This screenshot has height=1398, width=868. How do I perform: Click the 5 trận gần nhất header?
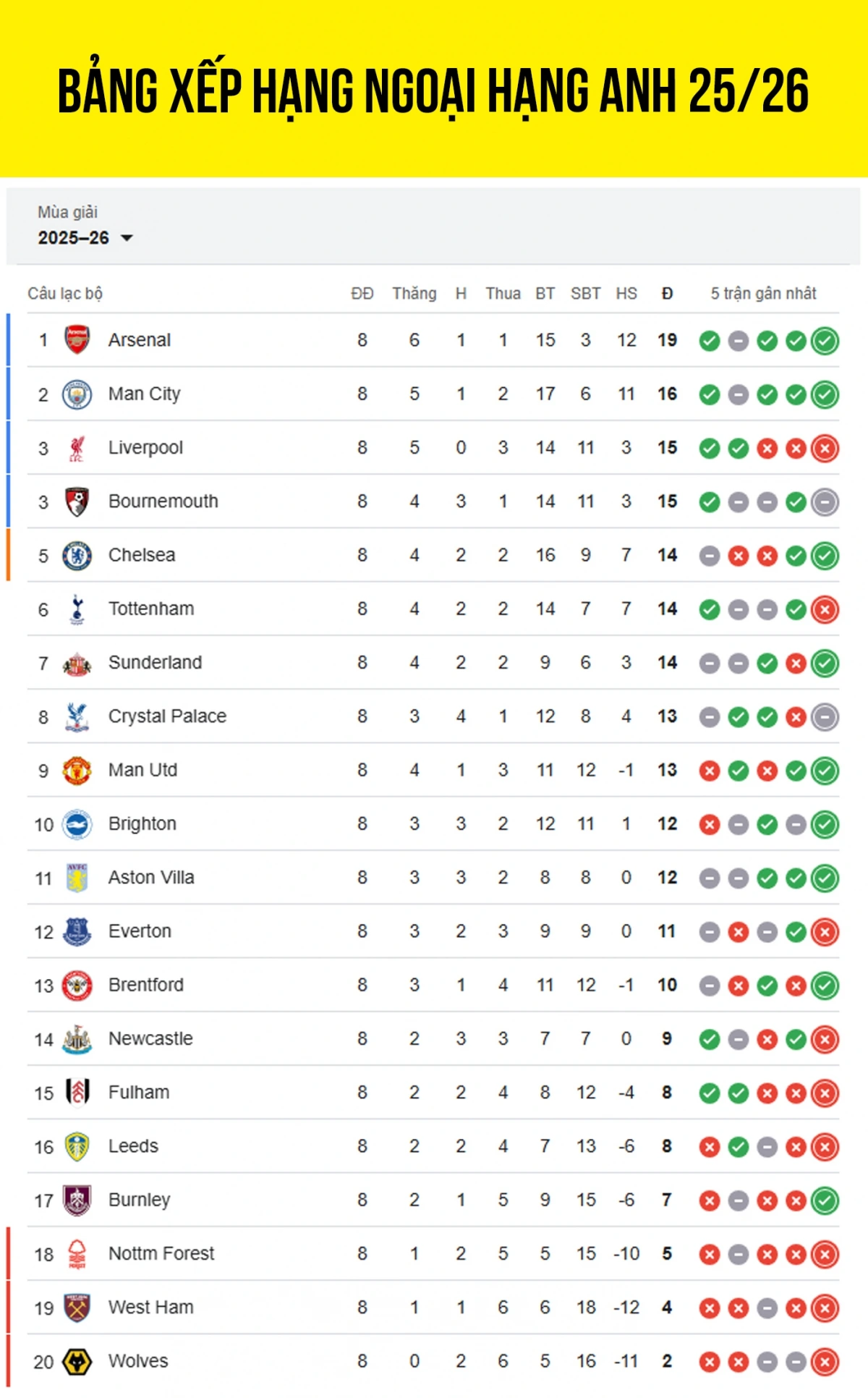tap(763, 294)
